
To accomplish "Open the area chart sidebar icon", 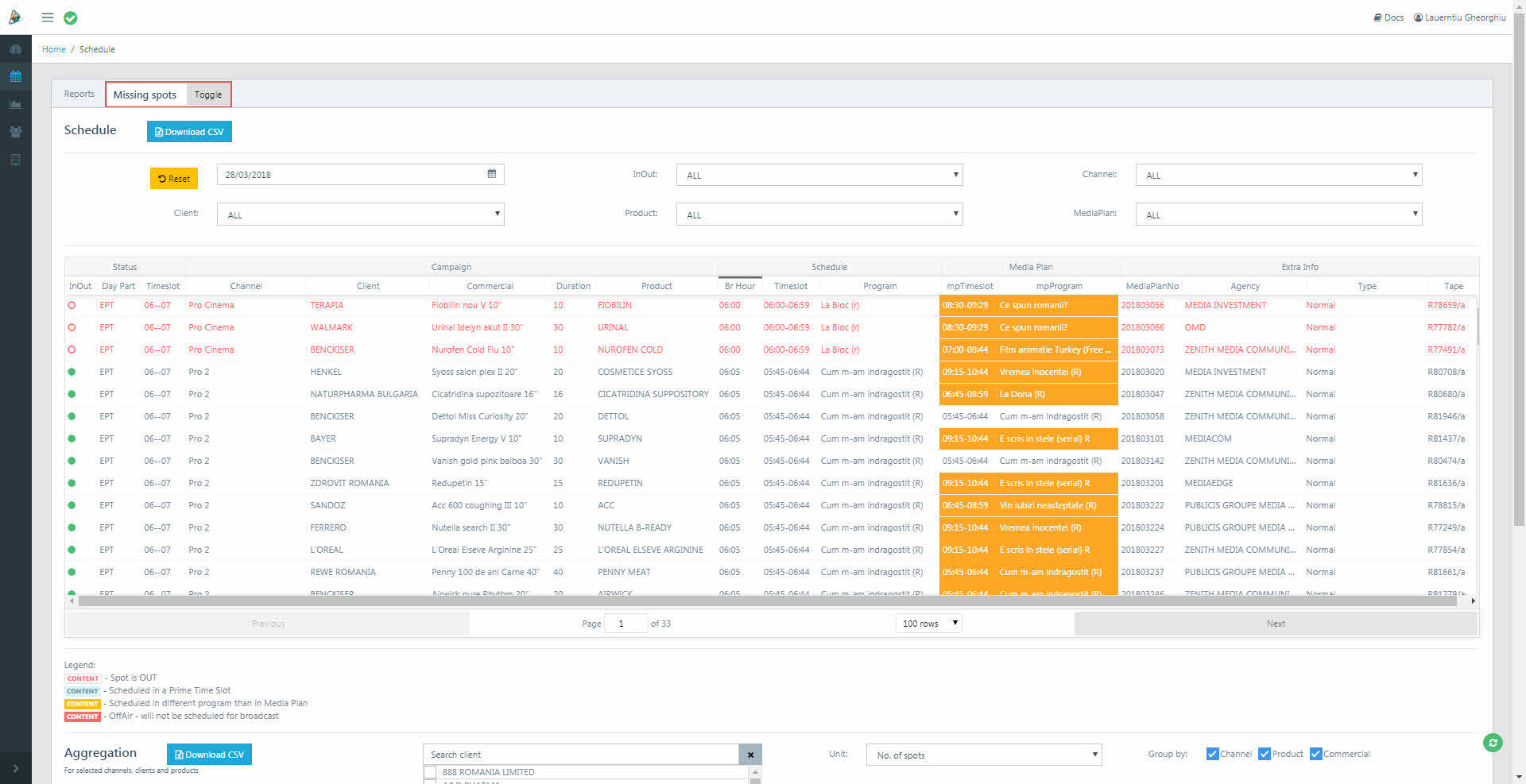I will (15, 104).
